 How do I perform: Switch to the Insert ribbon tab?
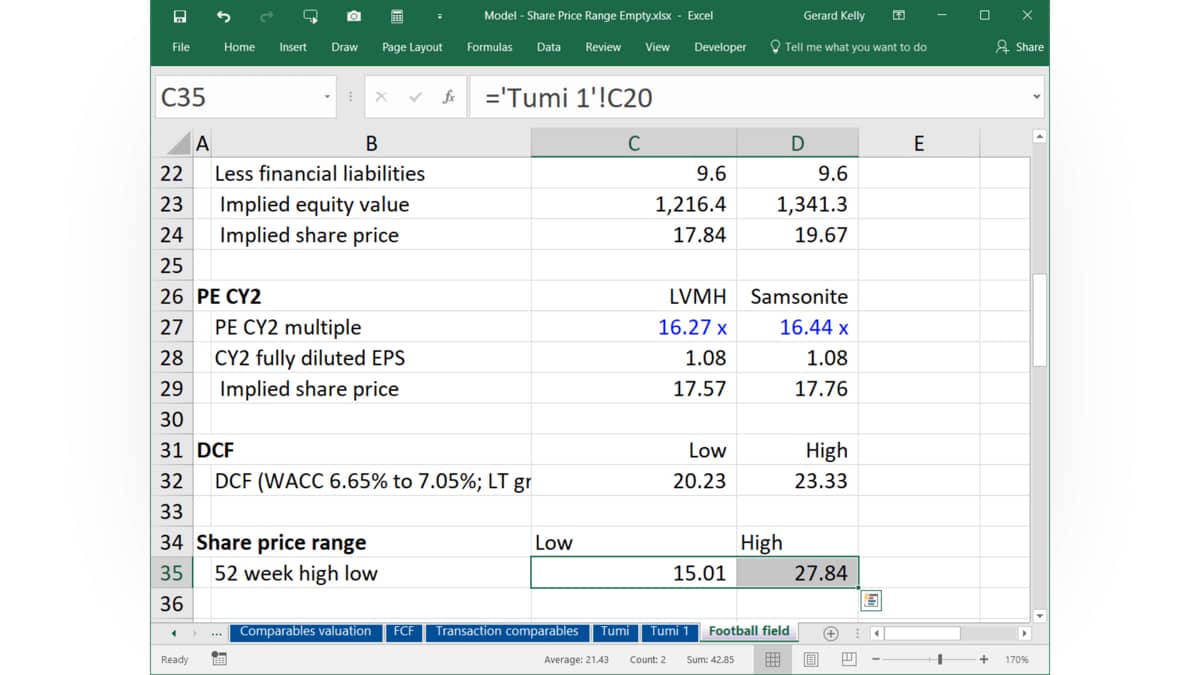(x=293, y=47)
